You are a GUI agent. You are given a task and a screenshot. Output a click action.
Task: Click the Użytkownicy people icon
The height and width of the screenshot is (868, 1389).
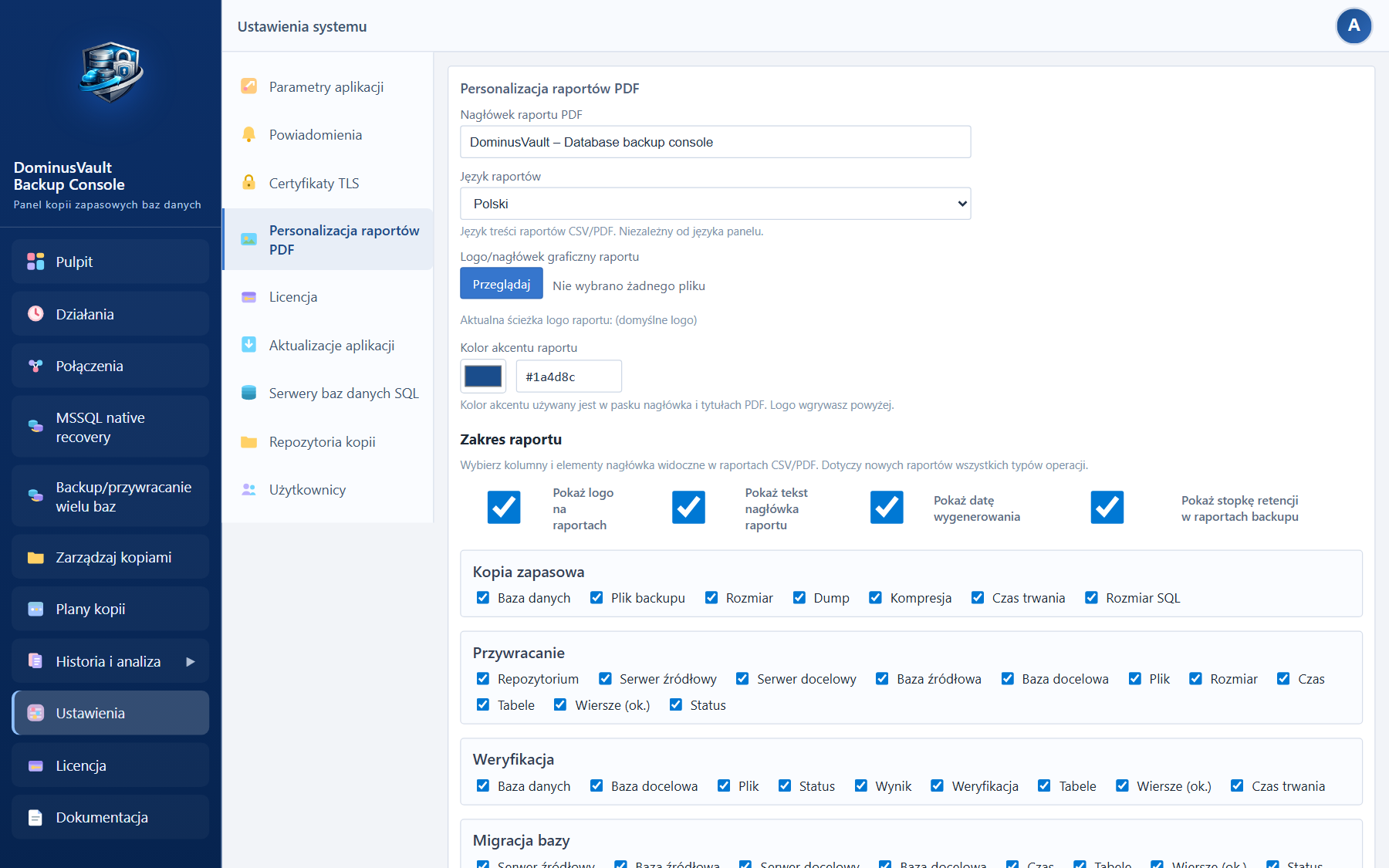click(248, 489)
